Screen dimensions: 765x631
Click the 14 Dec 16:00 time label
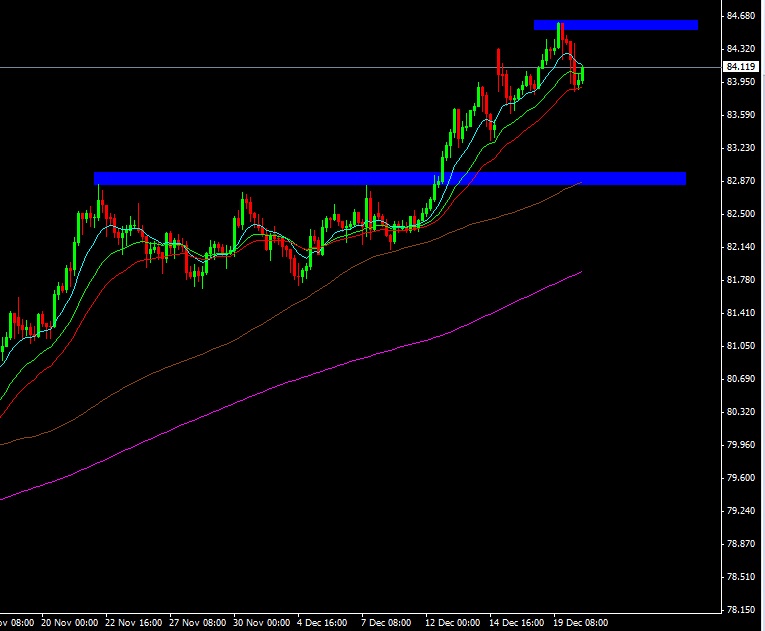(516, 623)
